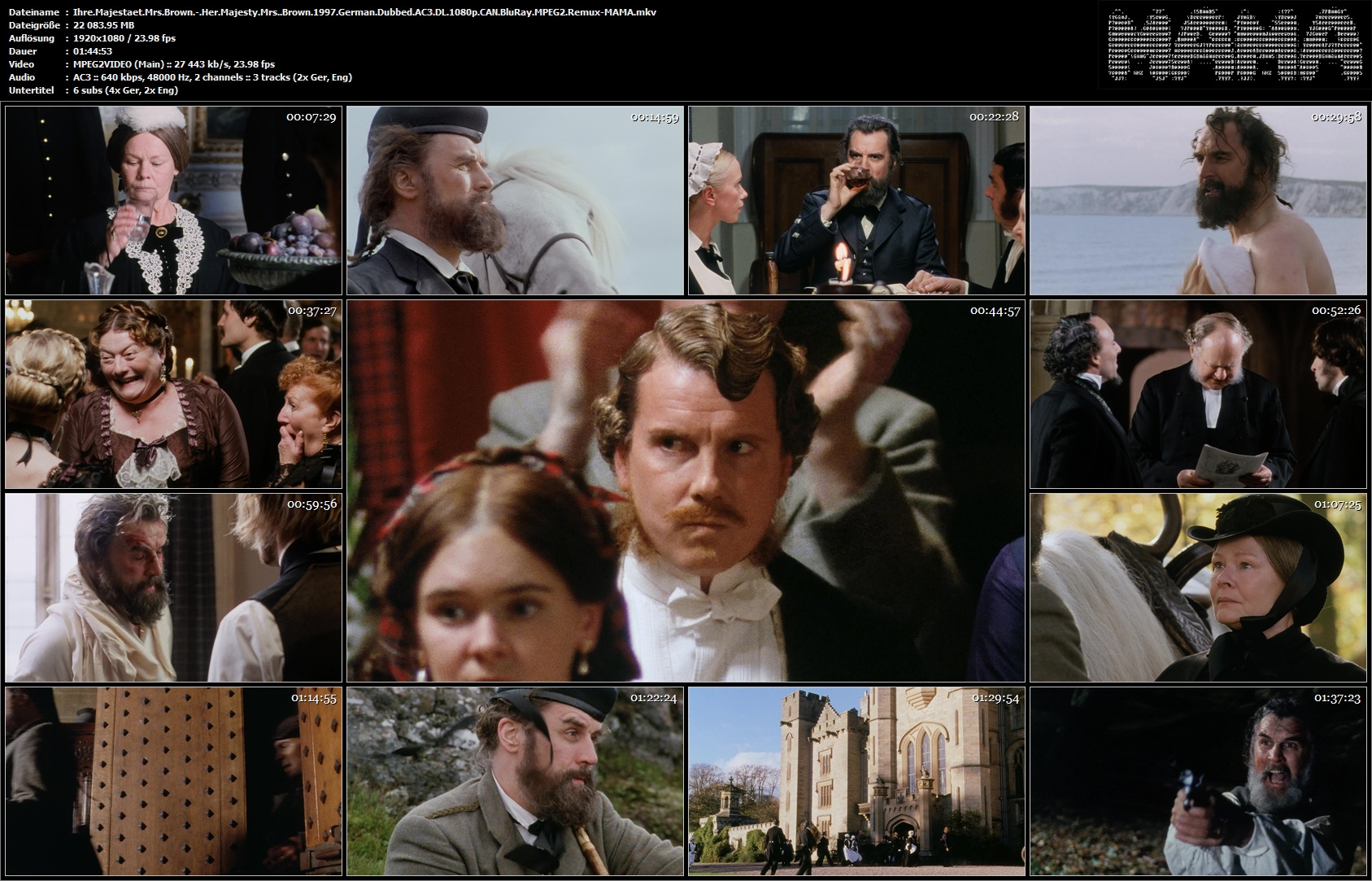
Task: Click the thumbnail timestamped 00:22:28
Action: 856,200
